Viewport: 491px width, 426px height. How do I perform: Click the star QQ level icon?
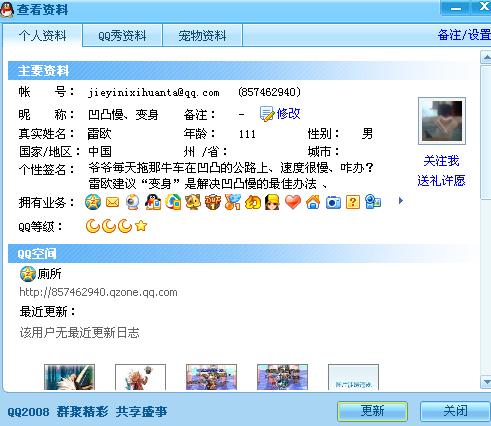click(x=141, y=226)
